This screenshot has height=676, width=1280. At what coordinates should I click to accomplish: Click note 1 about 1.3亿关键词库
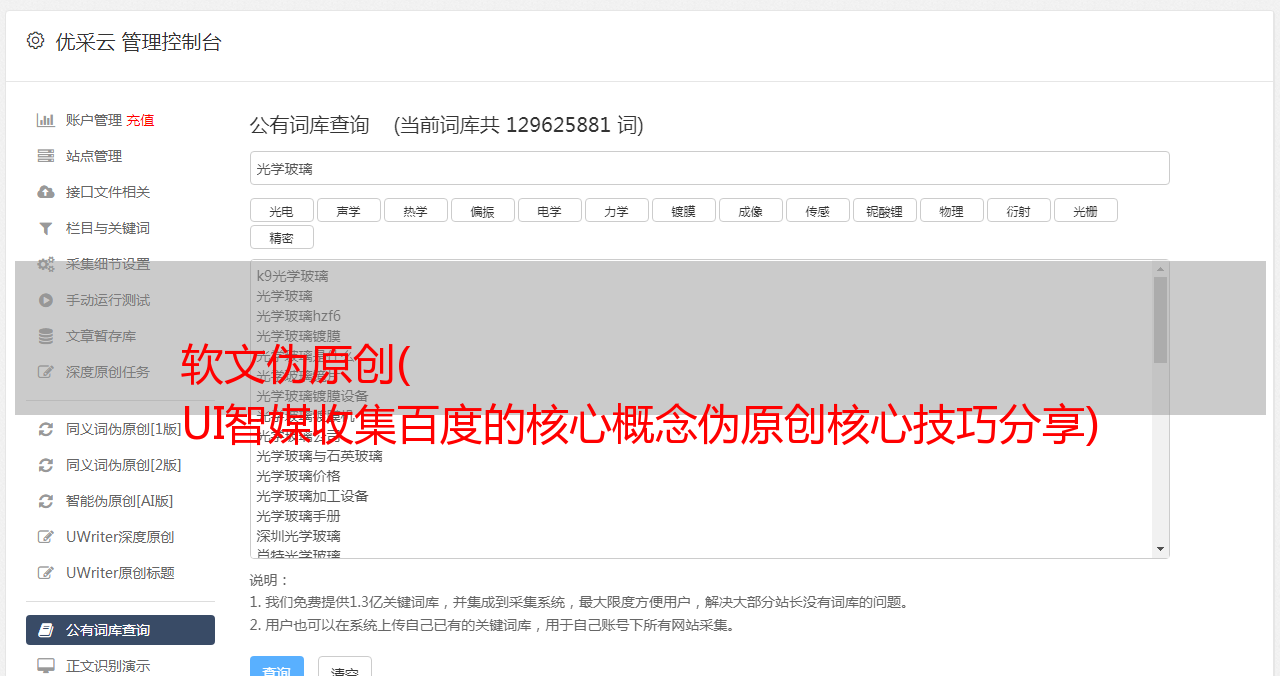580,602
